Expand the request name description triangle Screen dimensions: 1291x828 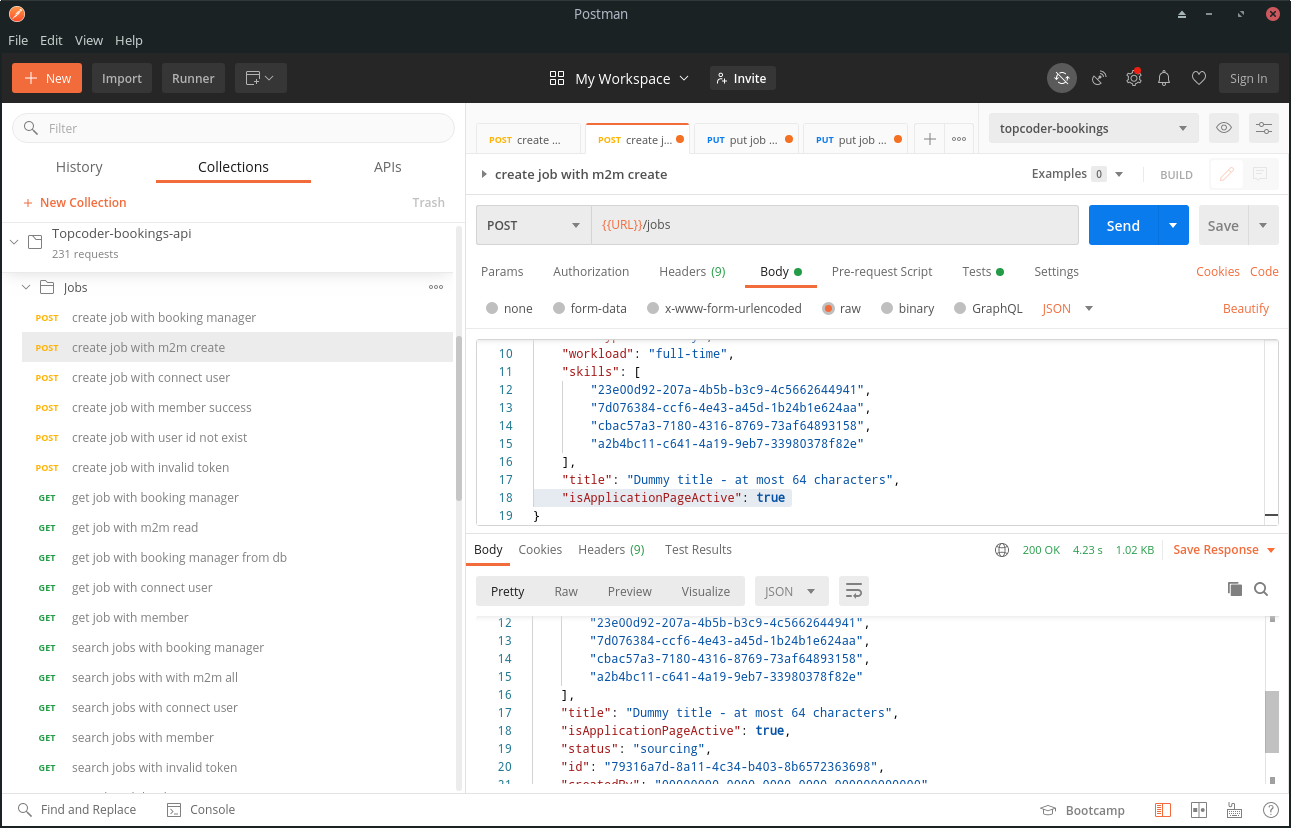coord(484,174)
